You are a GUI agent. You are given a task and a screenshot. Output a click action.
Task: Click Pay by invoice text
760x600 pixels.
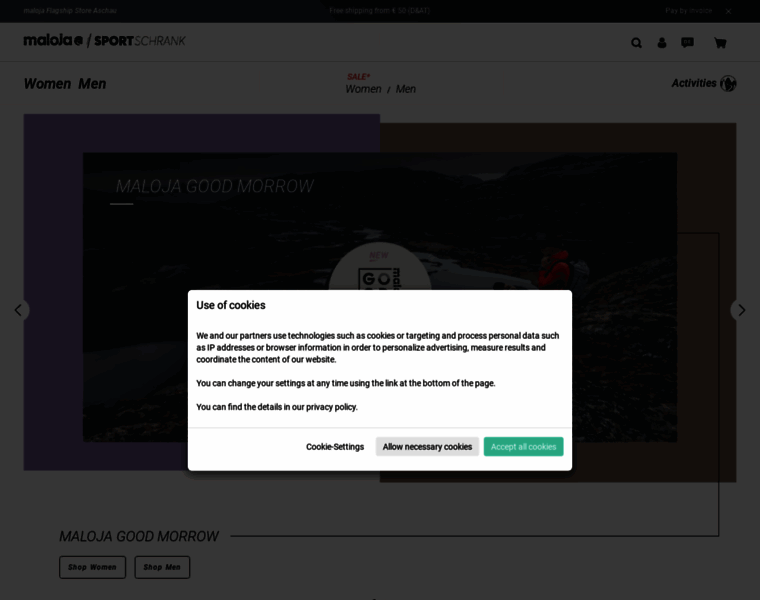pos(688,11)
